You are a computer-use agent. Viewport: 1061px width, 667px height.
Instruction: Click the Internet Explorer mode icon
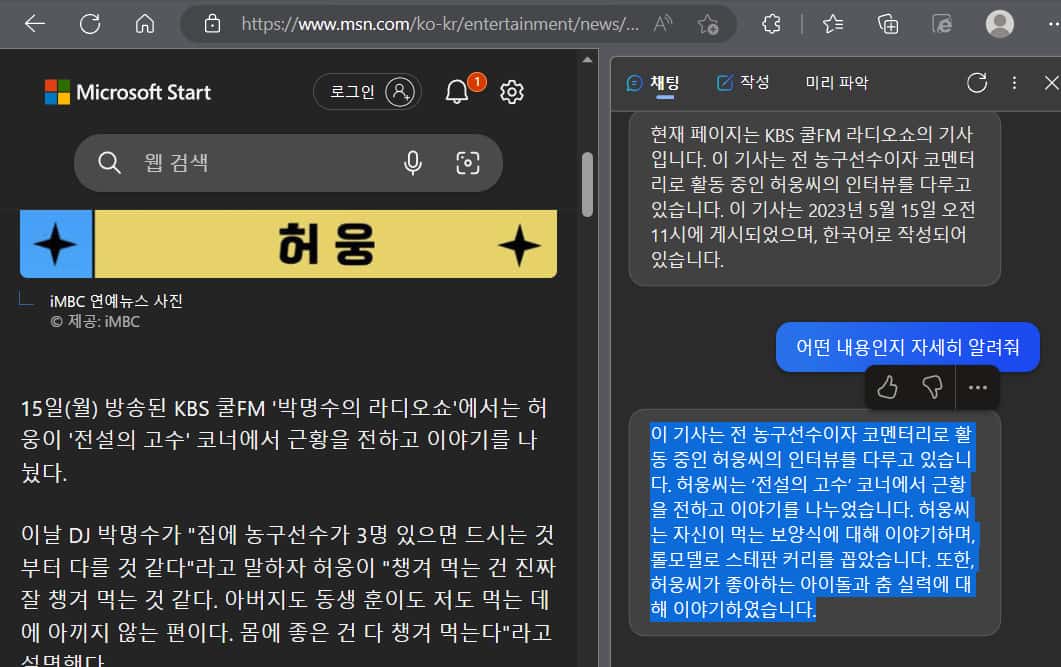point(942,24)
